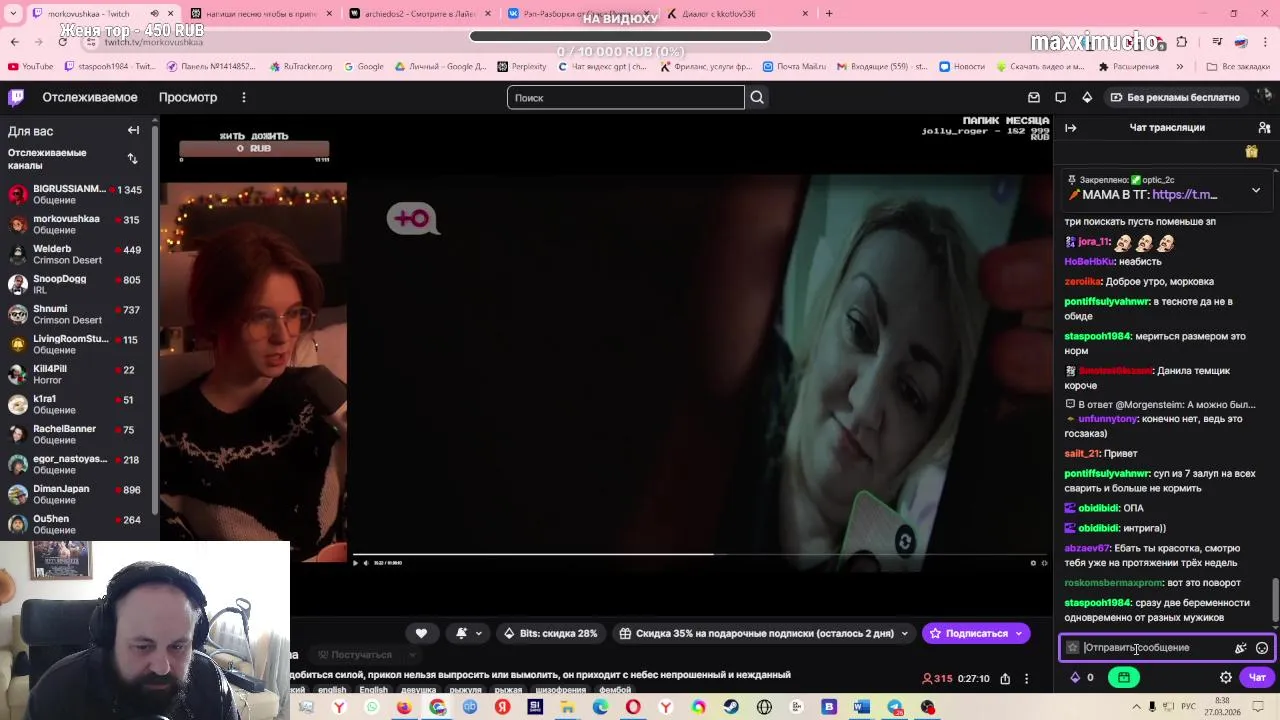The image size is (1280, 720).
Task: Open the Opera icon in taskbar
Action: coord(633,707)
